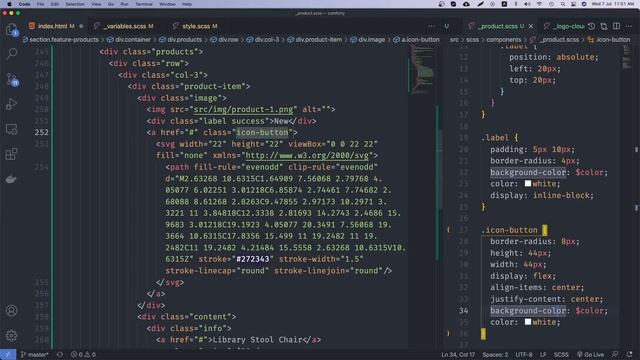Screen dimensions: 640x360
Task: Click the Go Live server button
Action: tap(590, 354)
